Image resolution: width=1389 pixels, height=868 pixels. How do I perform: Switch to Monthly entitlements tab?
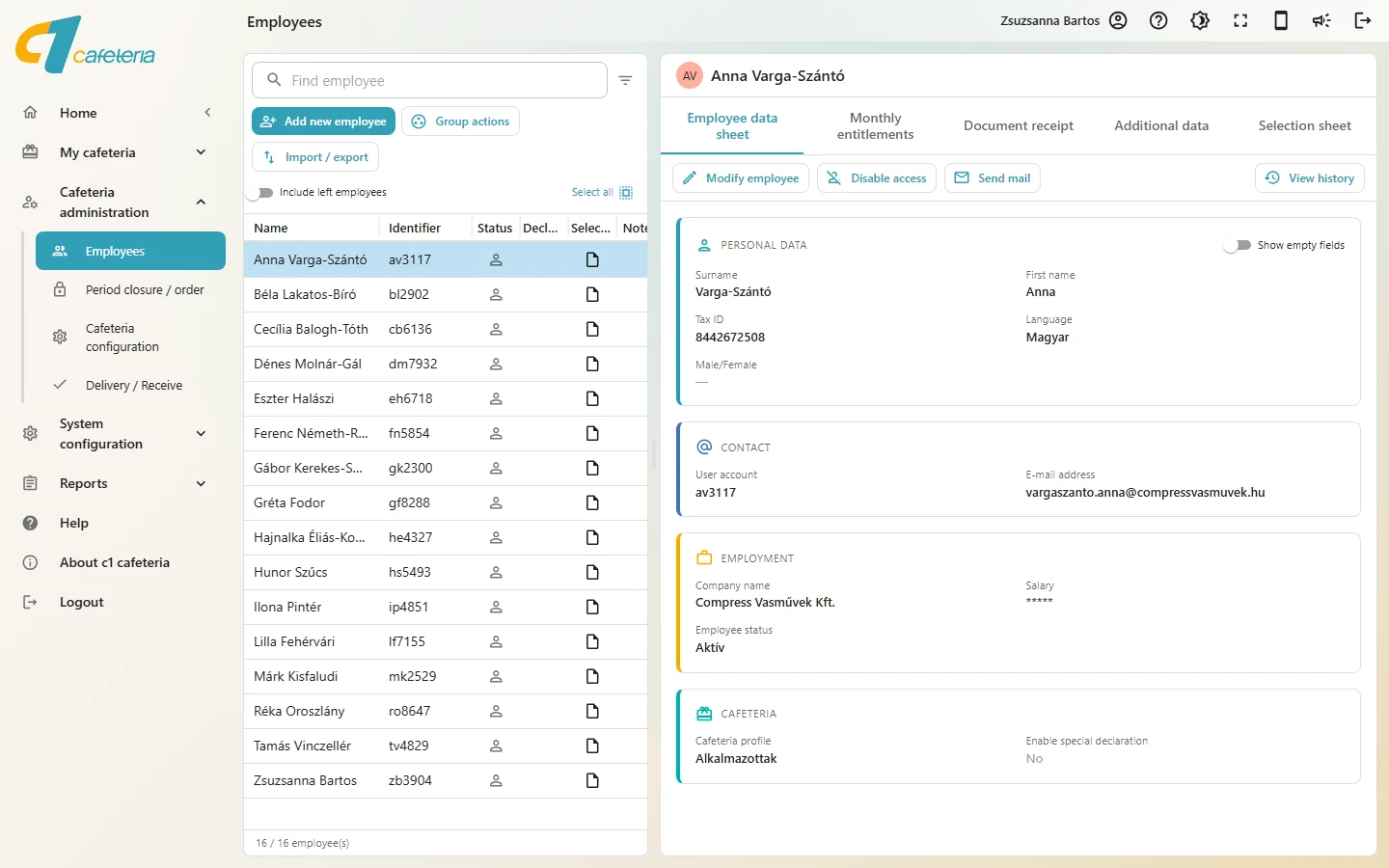[x=875, y=126]
